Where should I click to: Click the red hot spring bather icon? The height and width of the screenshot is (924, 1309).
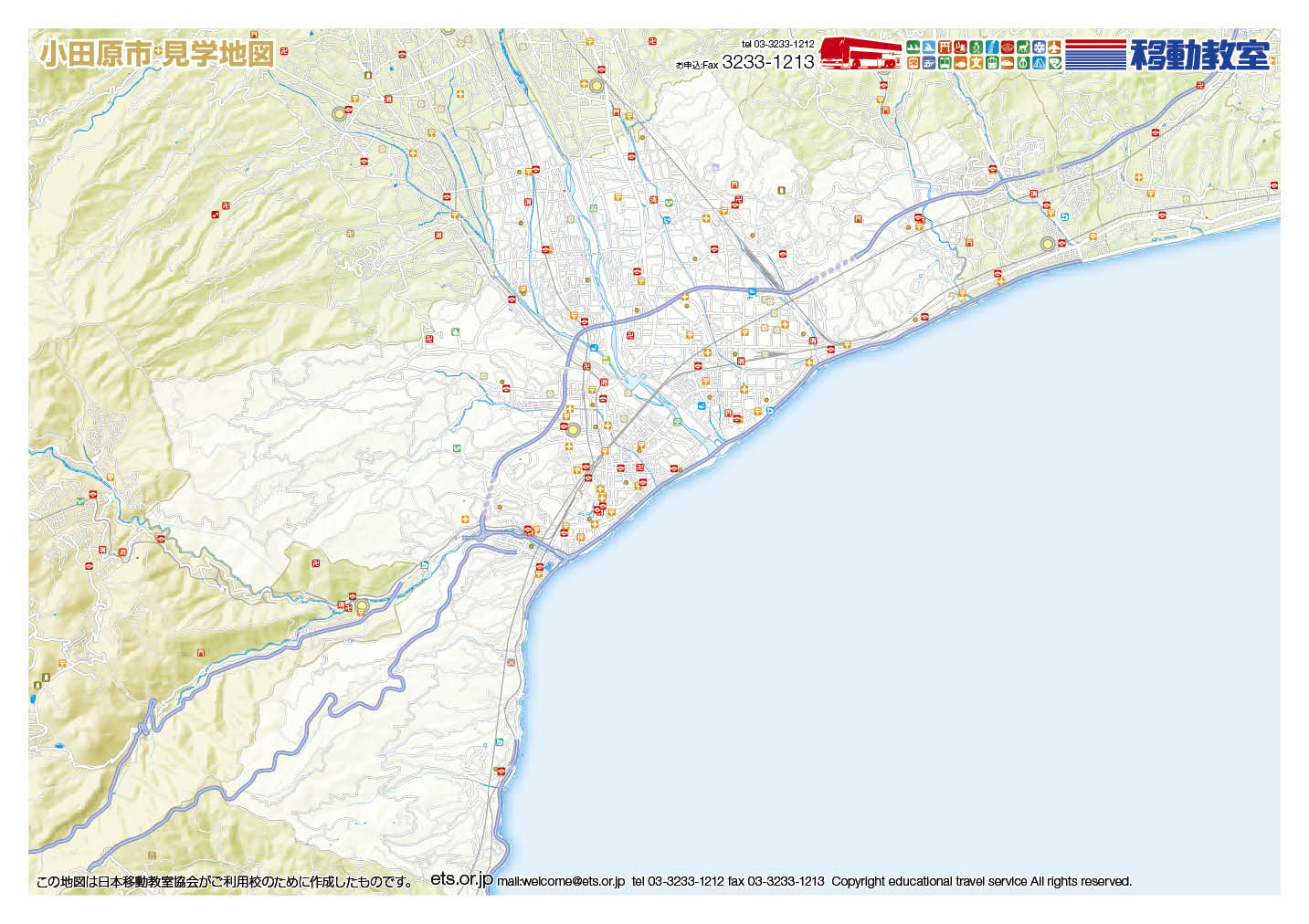pyautogui.click(x=960, y=47)
